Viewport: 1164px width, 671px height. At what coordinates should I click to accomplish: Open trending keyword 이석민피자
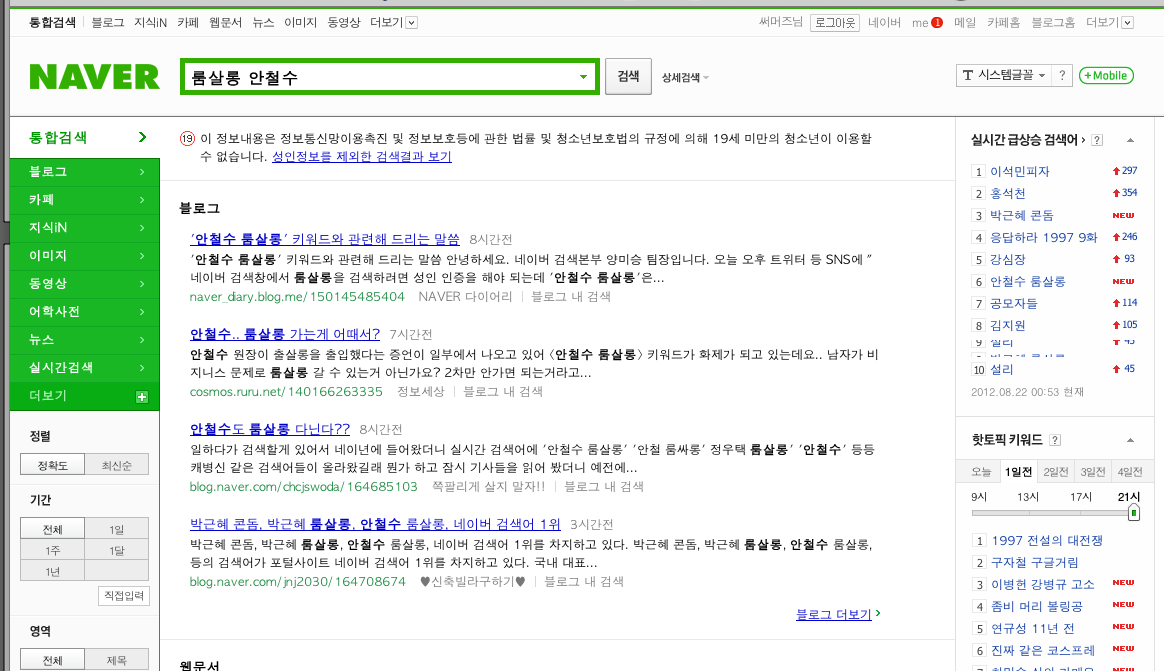pos(1019,171)
